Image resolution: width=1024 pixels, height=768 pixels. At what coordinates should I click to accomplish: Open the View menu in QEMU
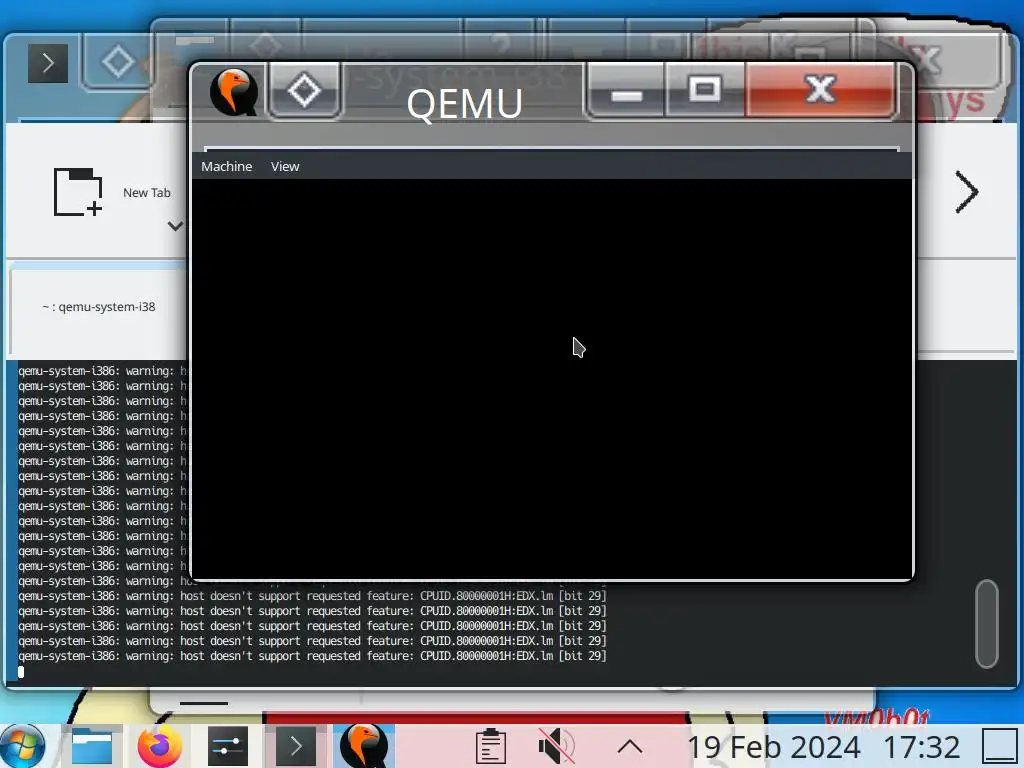(x=285, y=167)
